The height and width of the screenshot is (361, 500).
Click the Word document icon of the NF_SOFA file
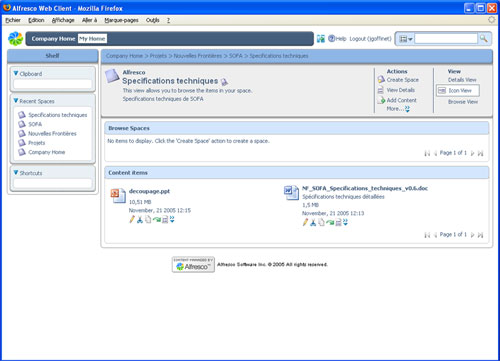coord(291,193)
